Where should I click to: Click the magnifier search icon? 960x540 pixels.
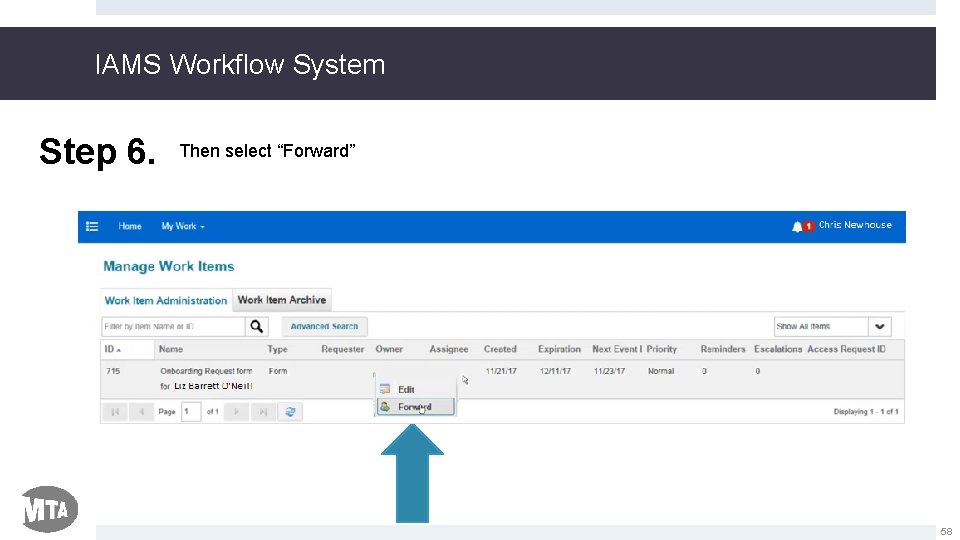coord(257,326)
